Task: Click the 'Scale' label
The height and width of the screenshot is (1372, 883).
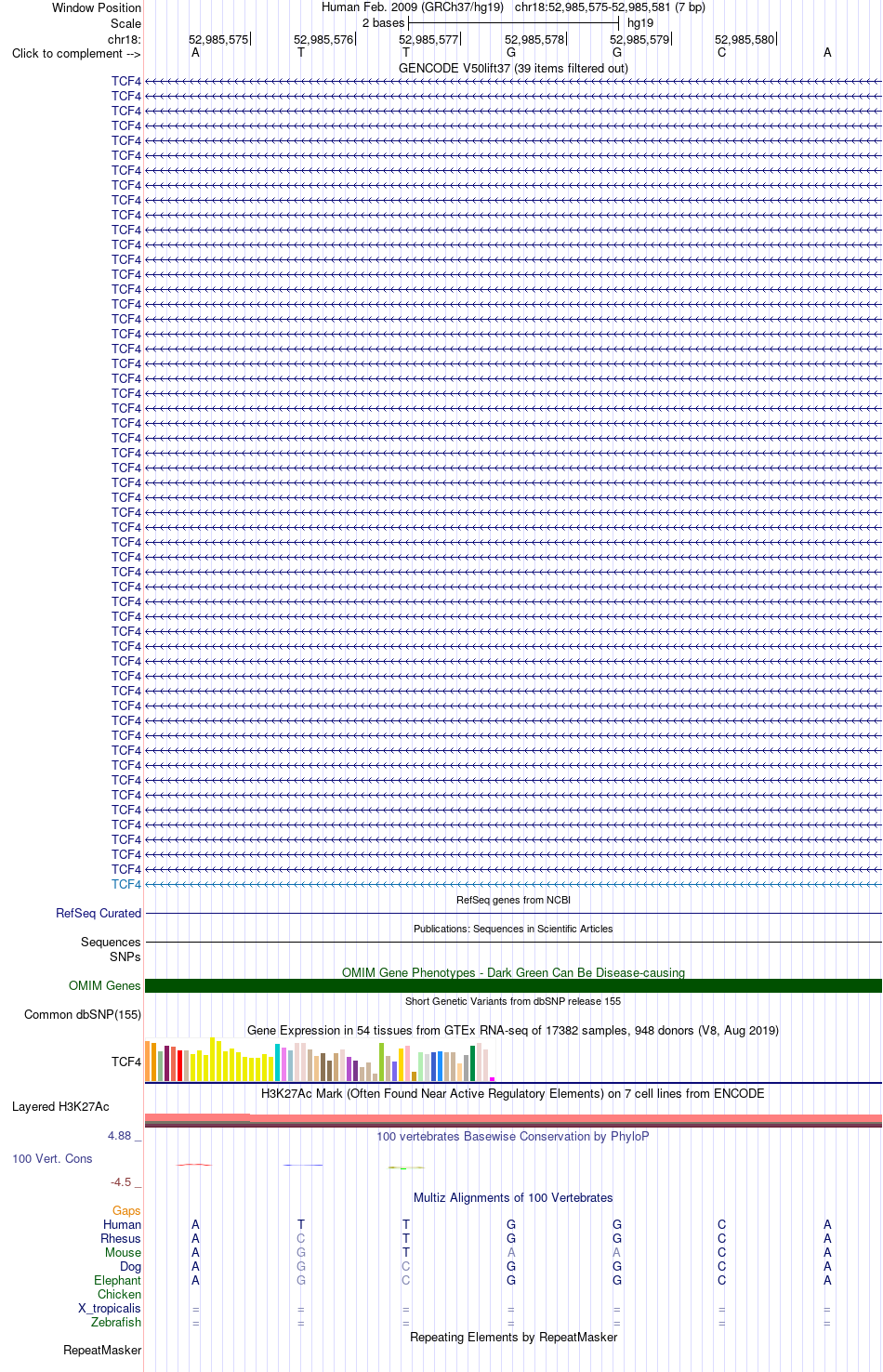Action: coord(125,23)
